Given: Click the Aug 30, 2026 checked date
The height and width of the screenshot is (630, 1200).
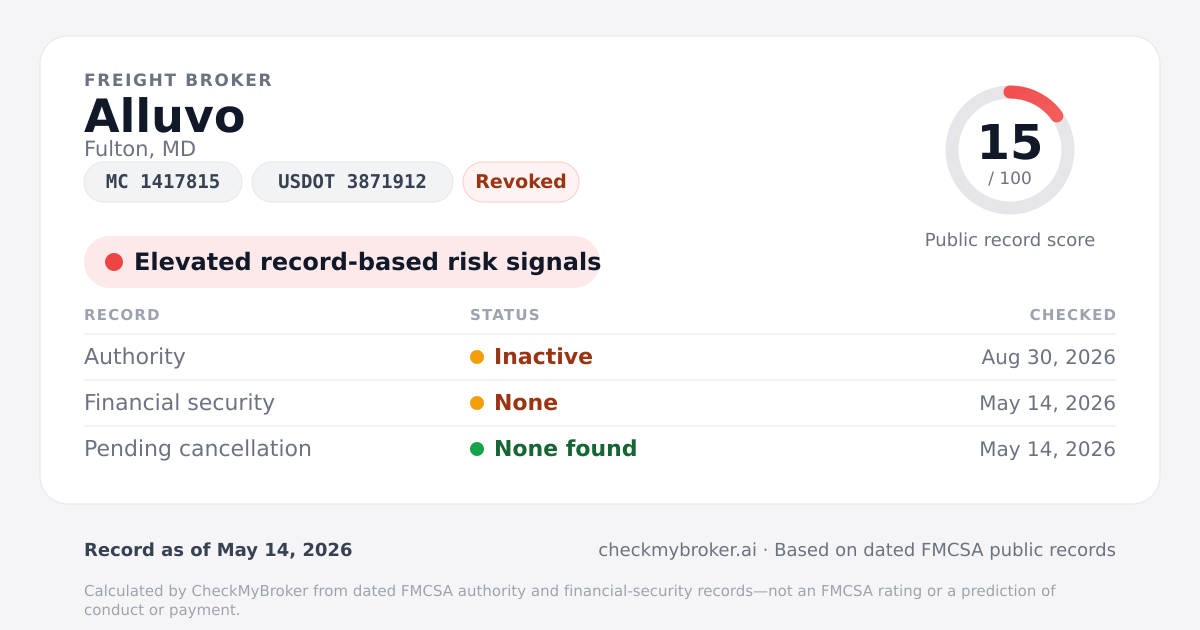Looking at the screenshot, I should (x=1049, y=357).
